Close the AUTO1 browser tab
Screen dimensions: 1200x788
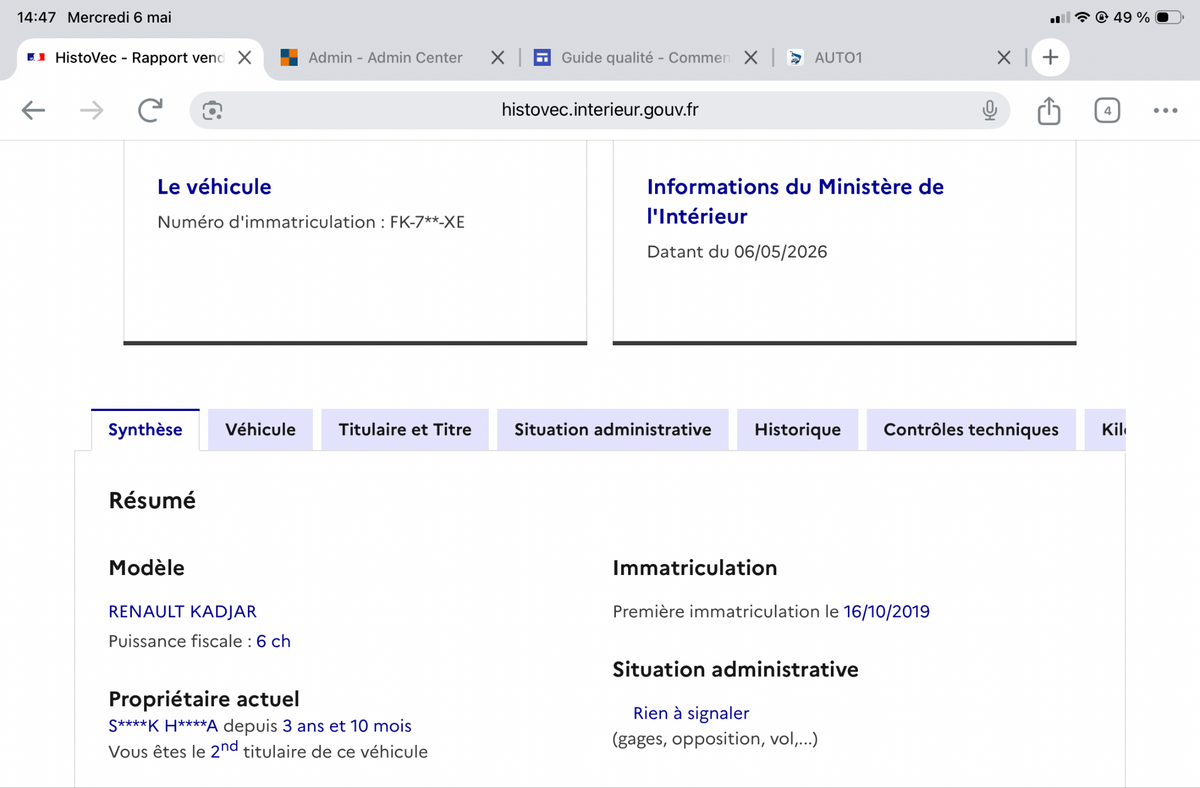pos(1004,58)
